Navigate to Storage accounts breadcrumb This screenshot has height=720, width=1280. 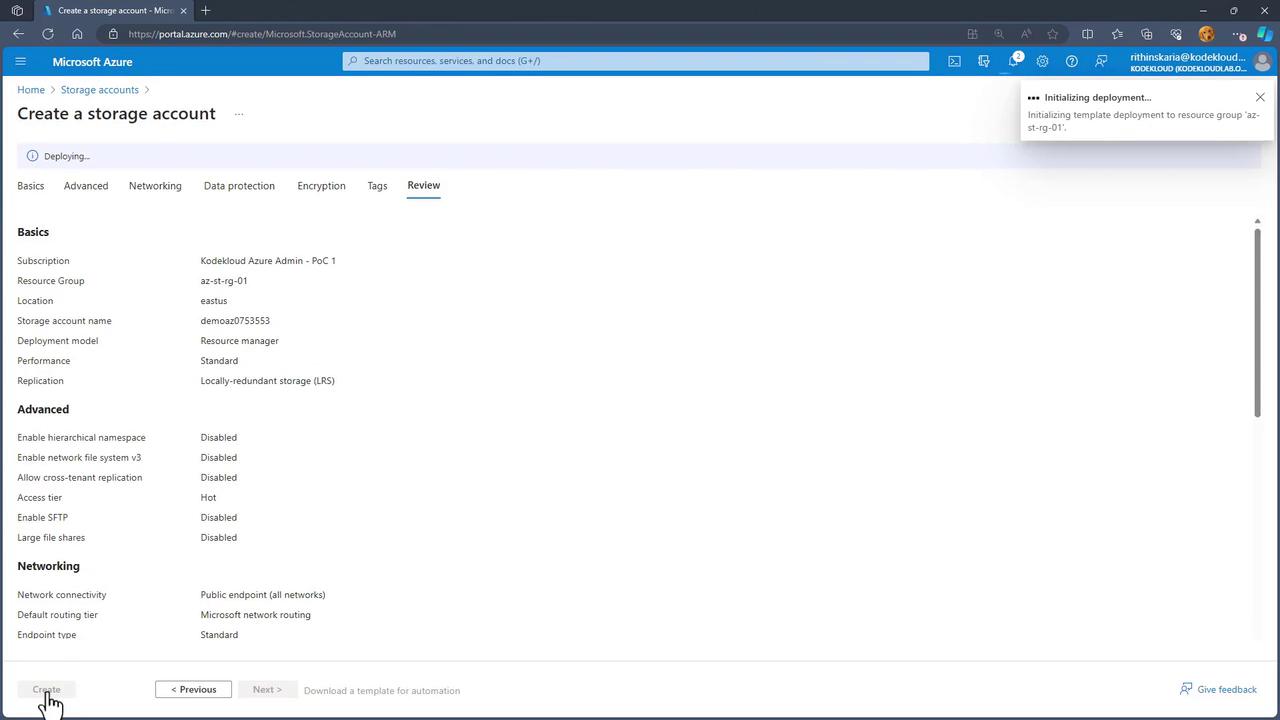(x=100, y=90)
